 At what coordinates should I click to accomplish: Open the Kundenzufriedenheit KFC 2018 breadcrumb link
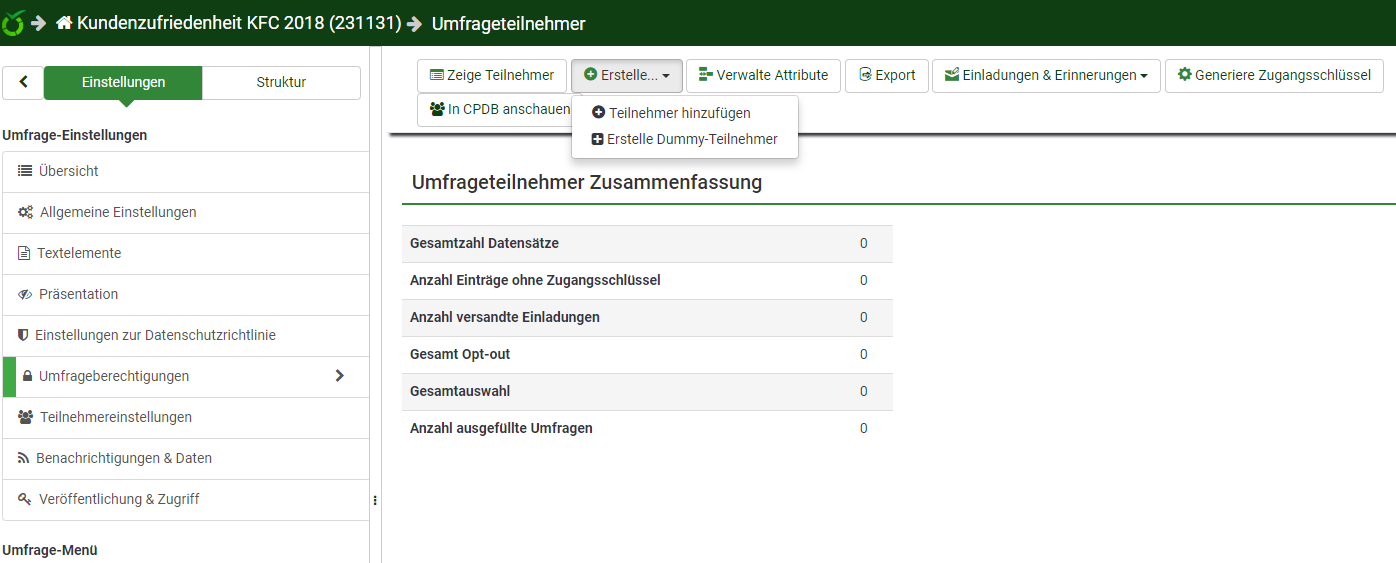tap(238, 23)
